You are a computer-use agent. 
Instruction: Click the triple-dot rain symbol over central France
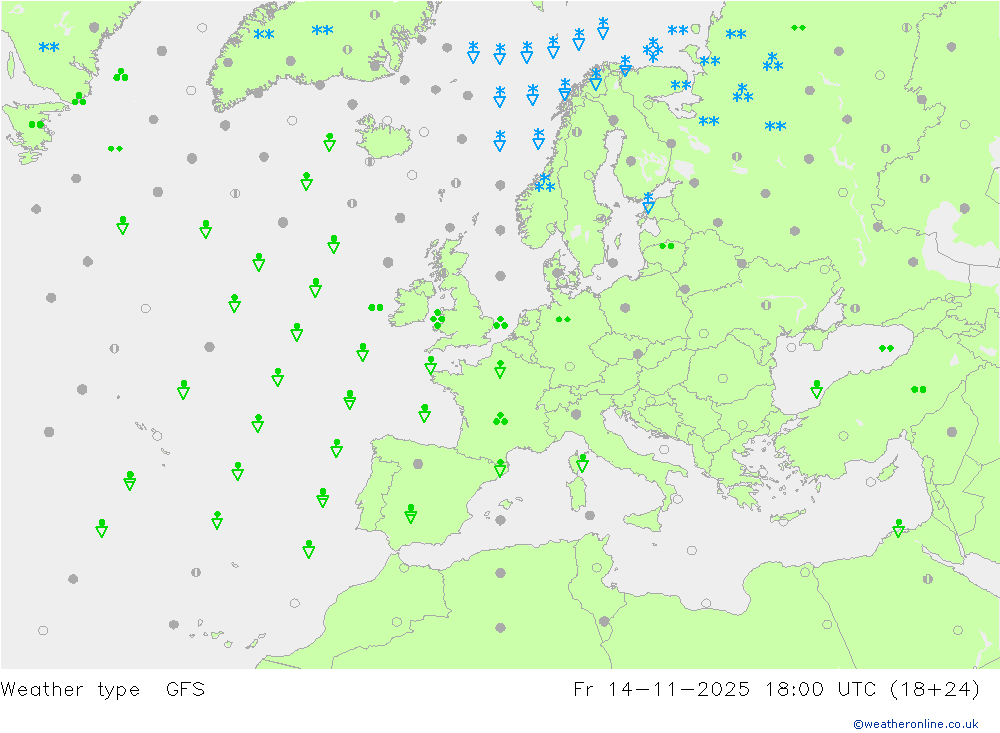(x=501, y=418)
